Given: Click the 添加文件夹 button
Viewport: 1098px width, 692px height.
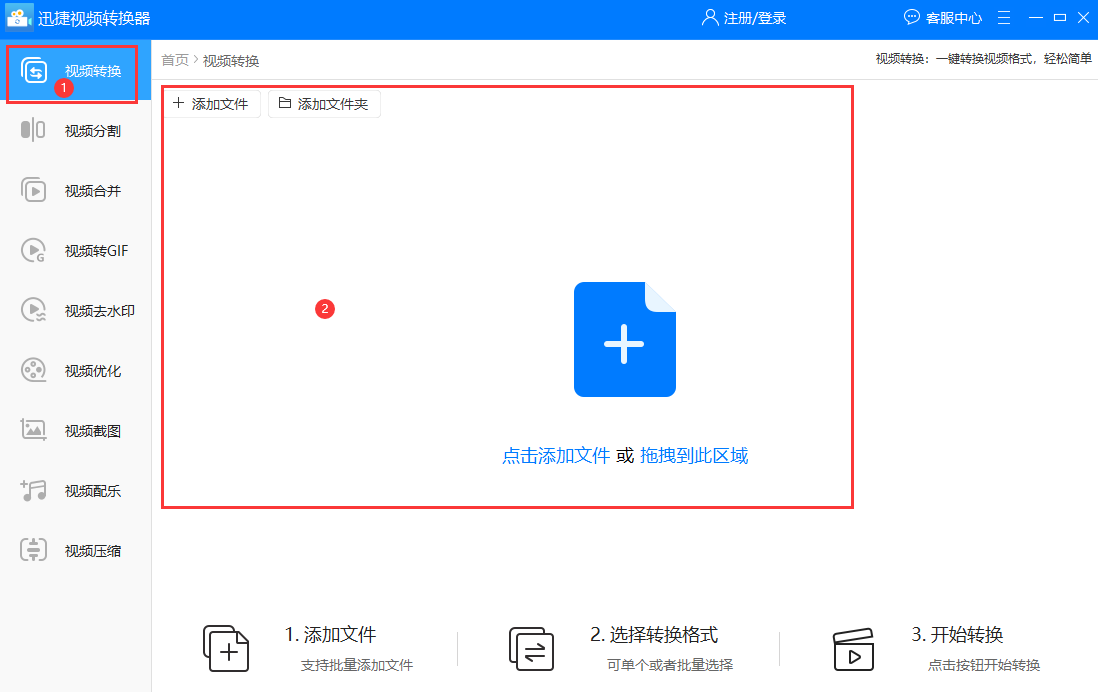Looking at the screenshot, I should (x=324, y=104).
